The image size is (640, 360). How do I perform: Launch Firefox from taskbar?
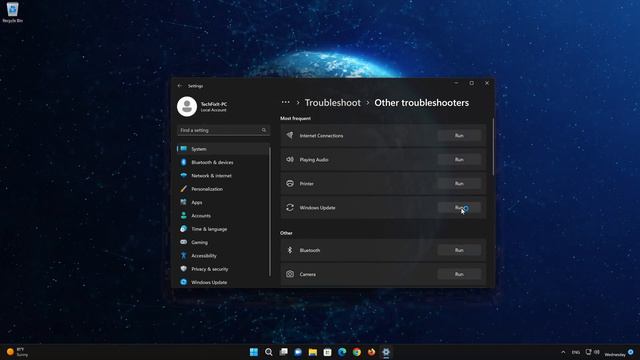pyautogui.click(x=371, y=352)
